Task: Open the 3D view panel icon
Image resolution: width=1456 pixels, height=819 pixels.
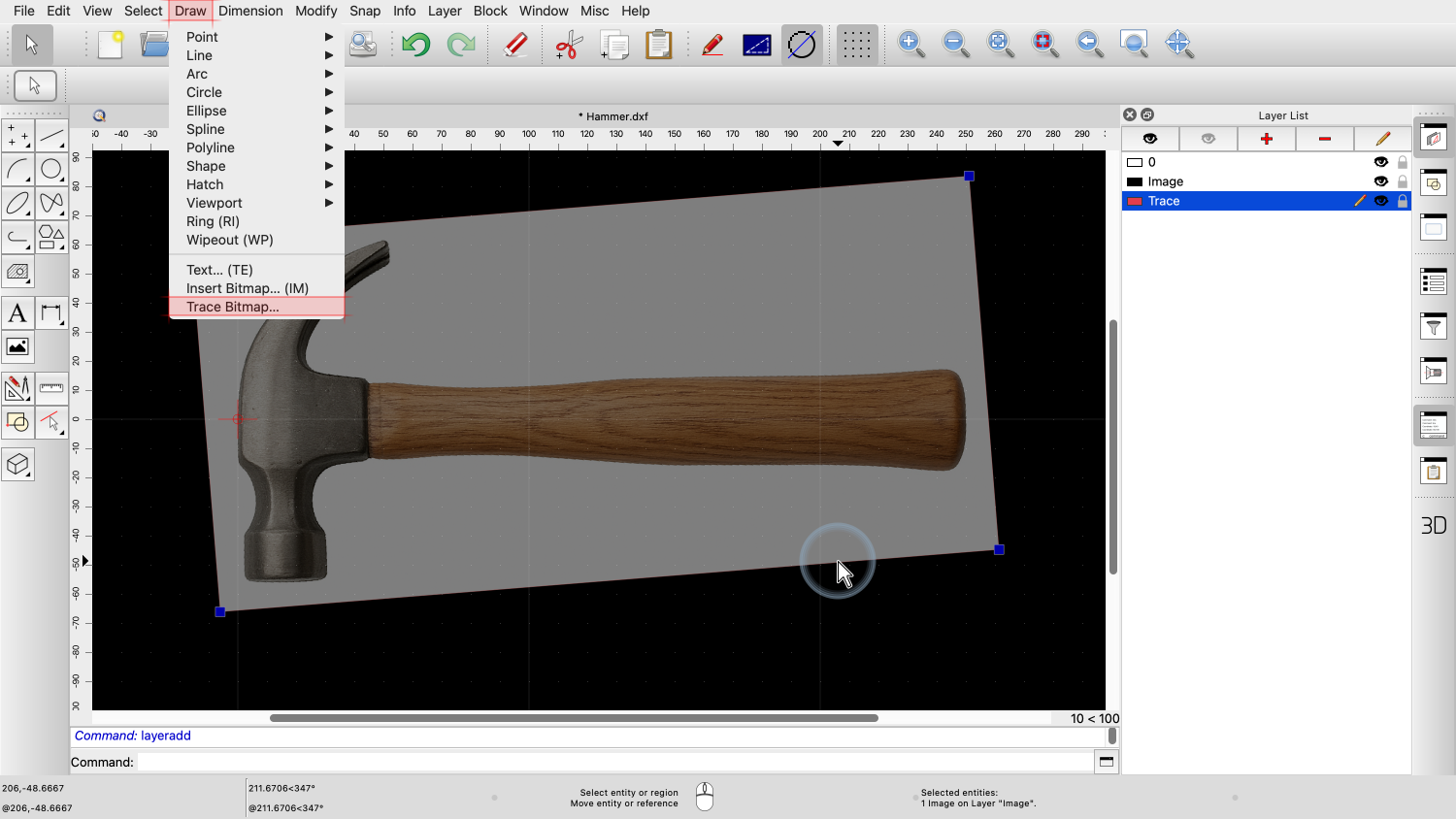Action: 1433,525
